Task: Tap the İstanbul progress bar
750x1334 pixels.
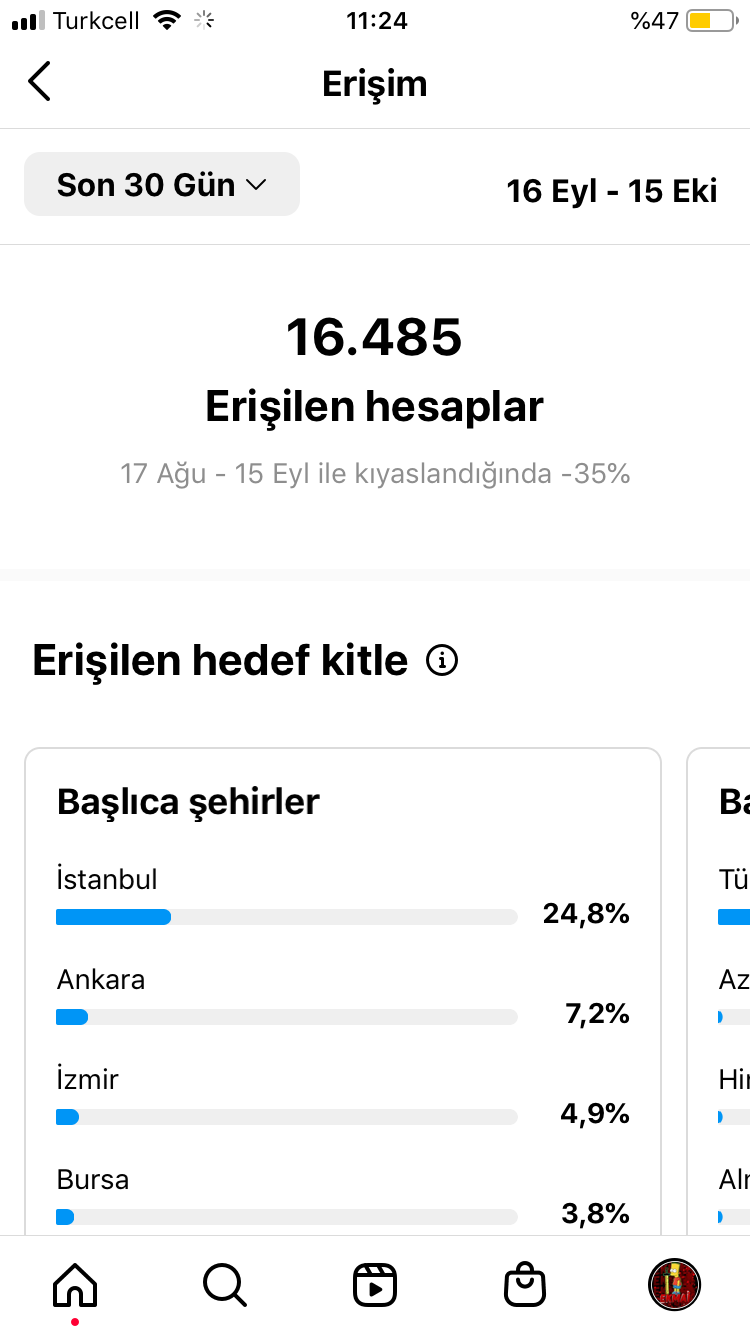Action: point(287,917)
